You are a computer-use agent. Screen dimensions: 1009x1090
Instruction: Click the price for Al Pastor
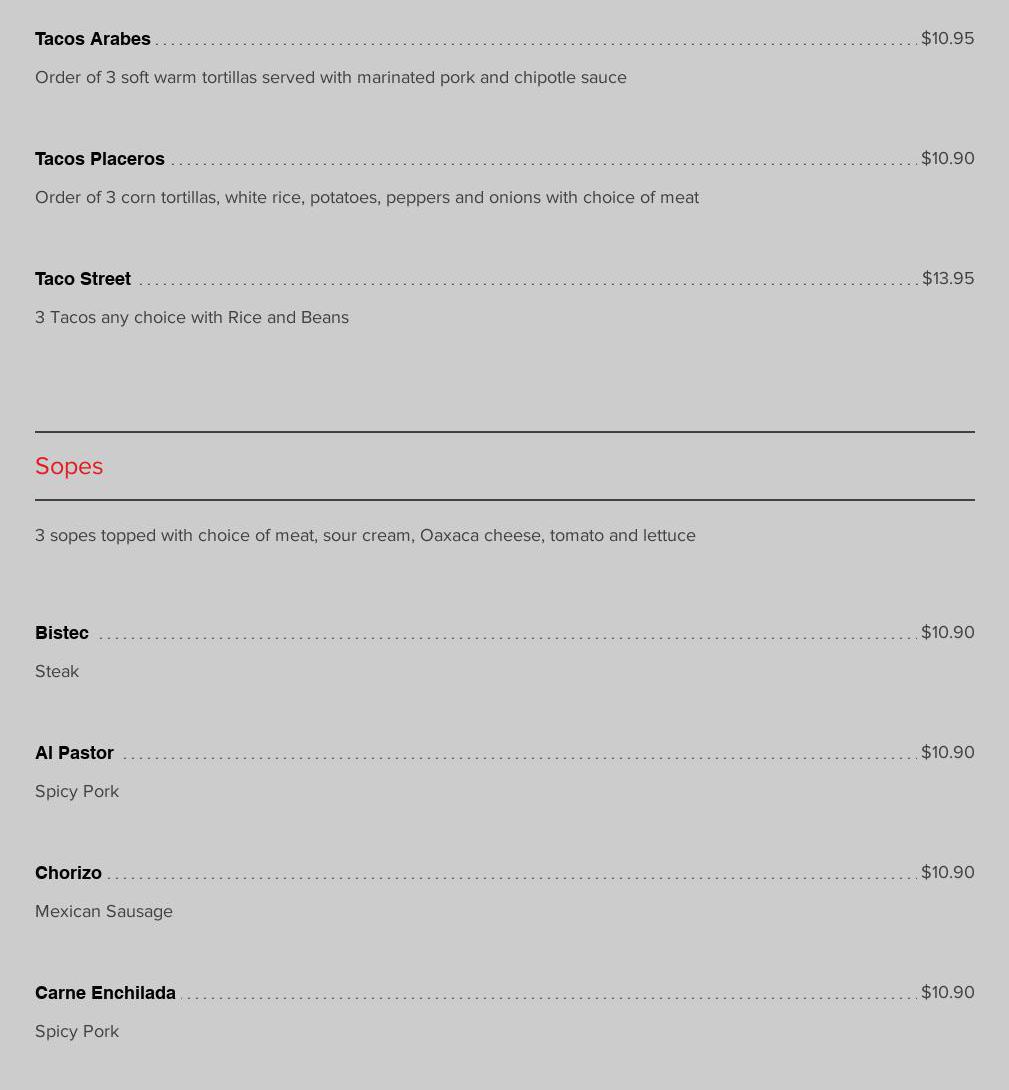tap(947, 752)
